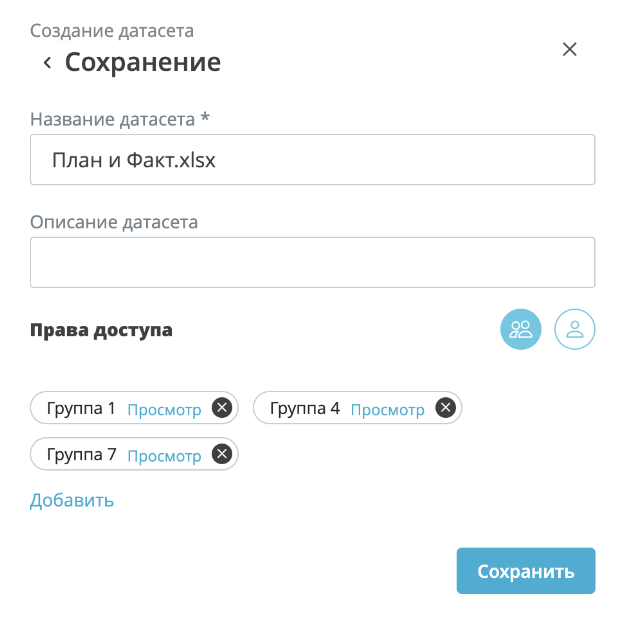Screen dimensions: 622x626
Task: Select the Группа 4 chip label
Action: (305, 408)
